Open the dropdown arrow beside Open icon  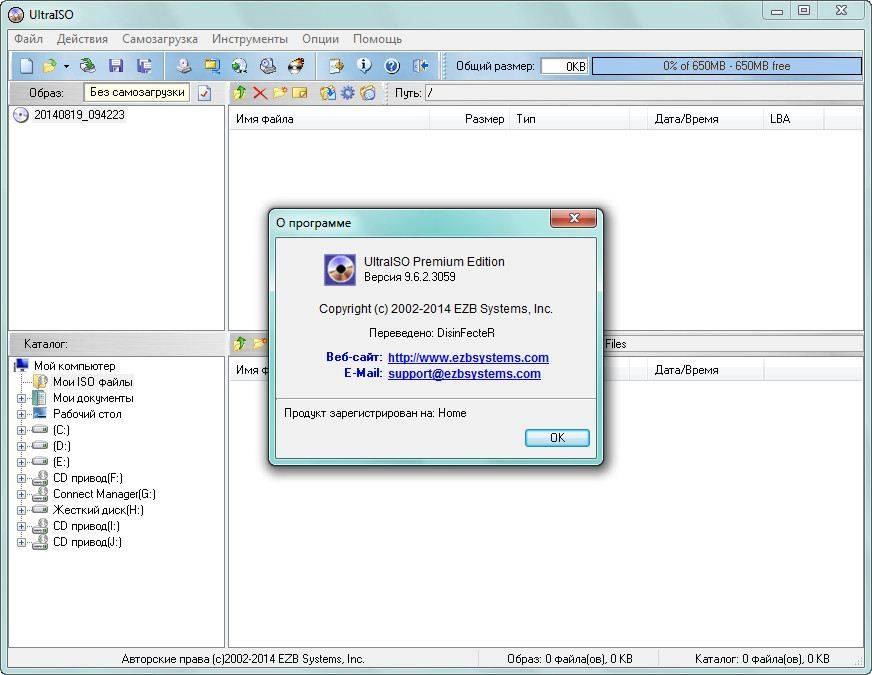coord(66,66)
